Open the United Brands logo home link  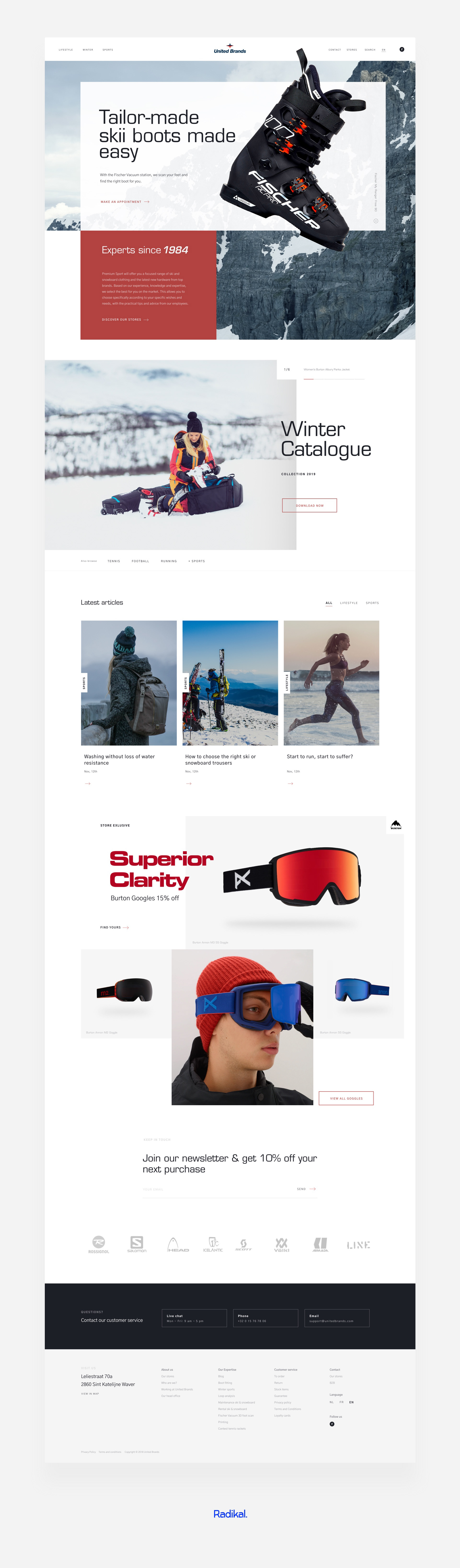230,49
